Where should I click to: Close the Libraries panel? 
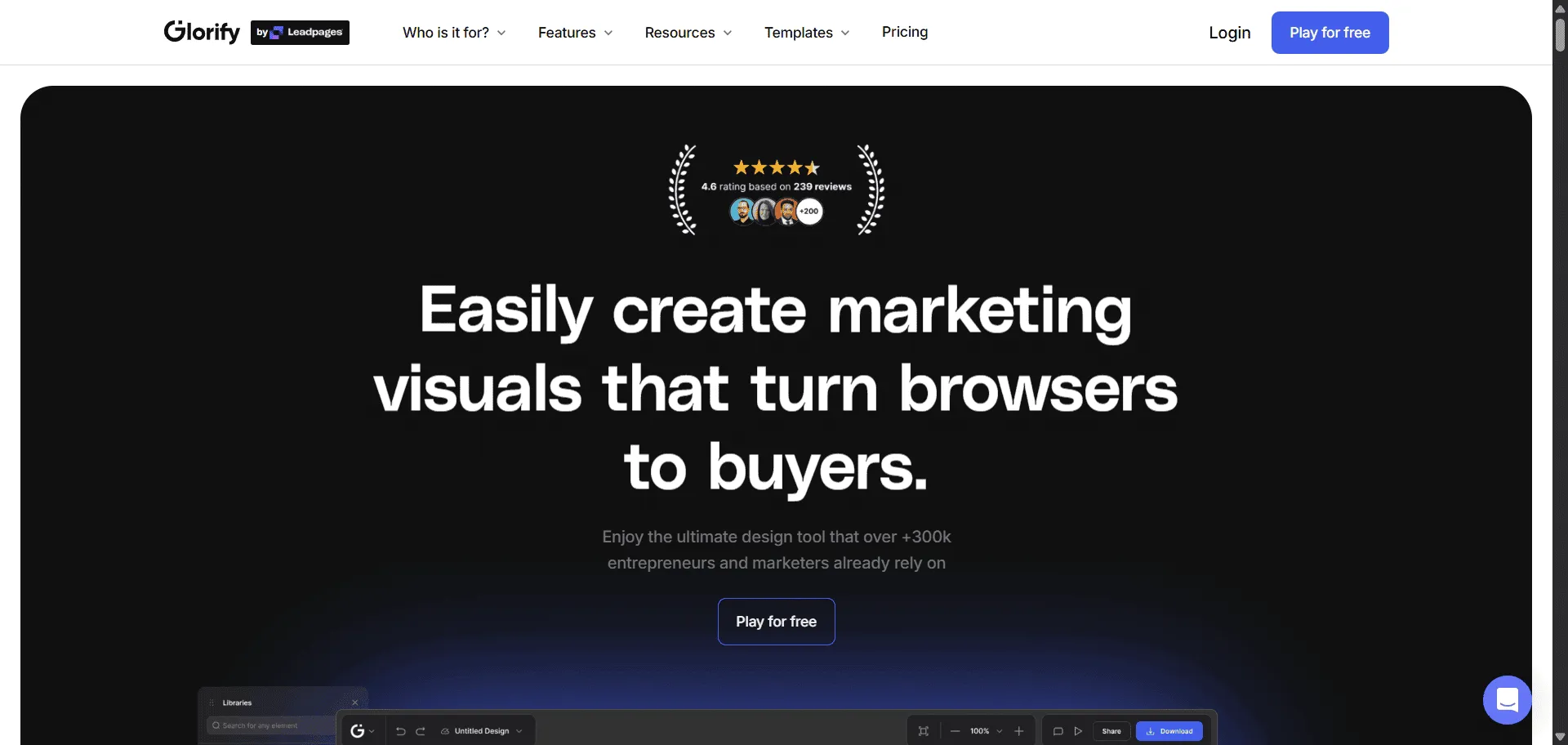pyautogui.click(x=354, y=703)
